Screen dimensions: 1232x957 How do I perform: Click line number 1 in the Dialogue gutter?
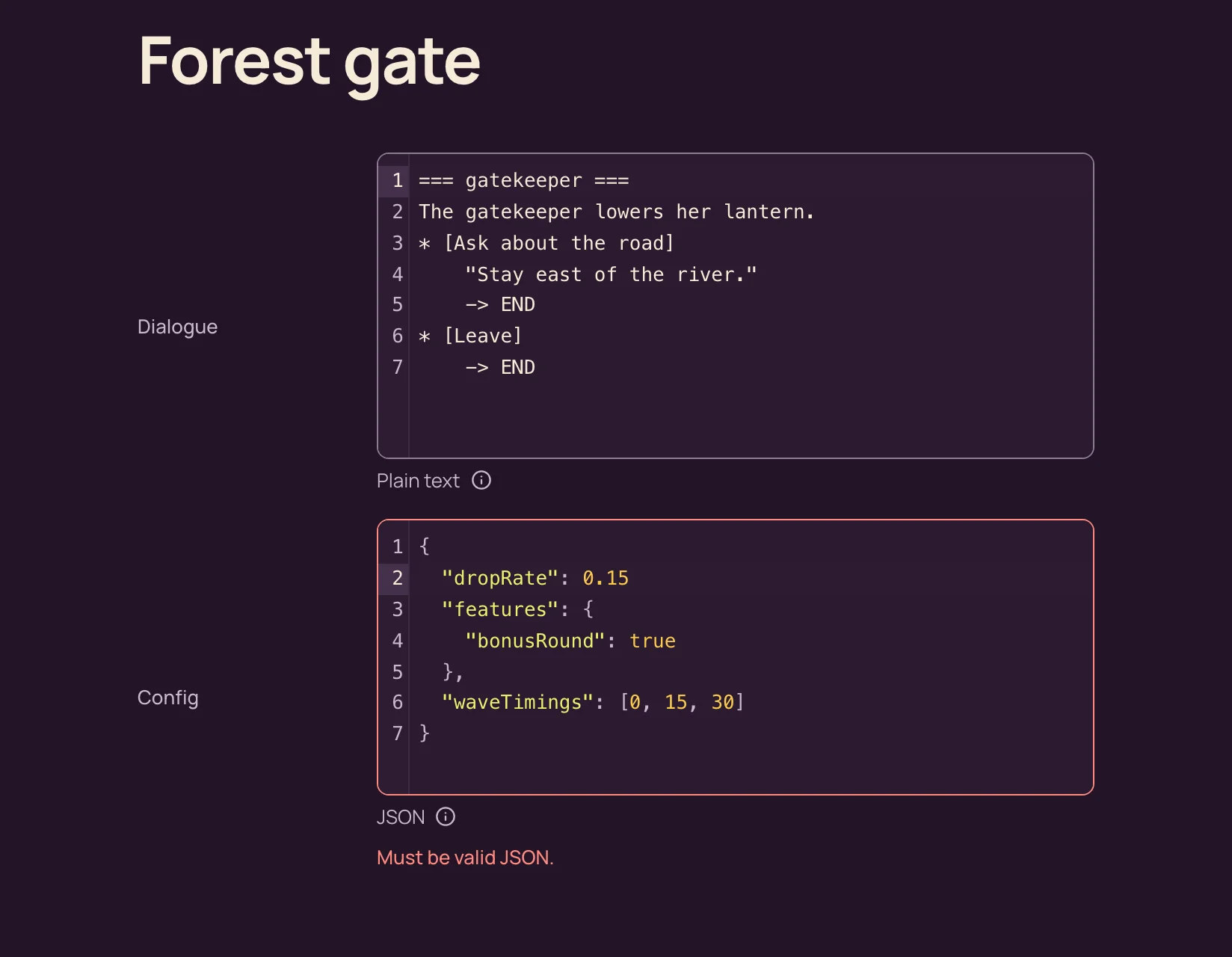click(397, 180)
